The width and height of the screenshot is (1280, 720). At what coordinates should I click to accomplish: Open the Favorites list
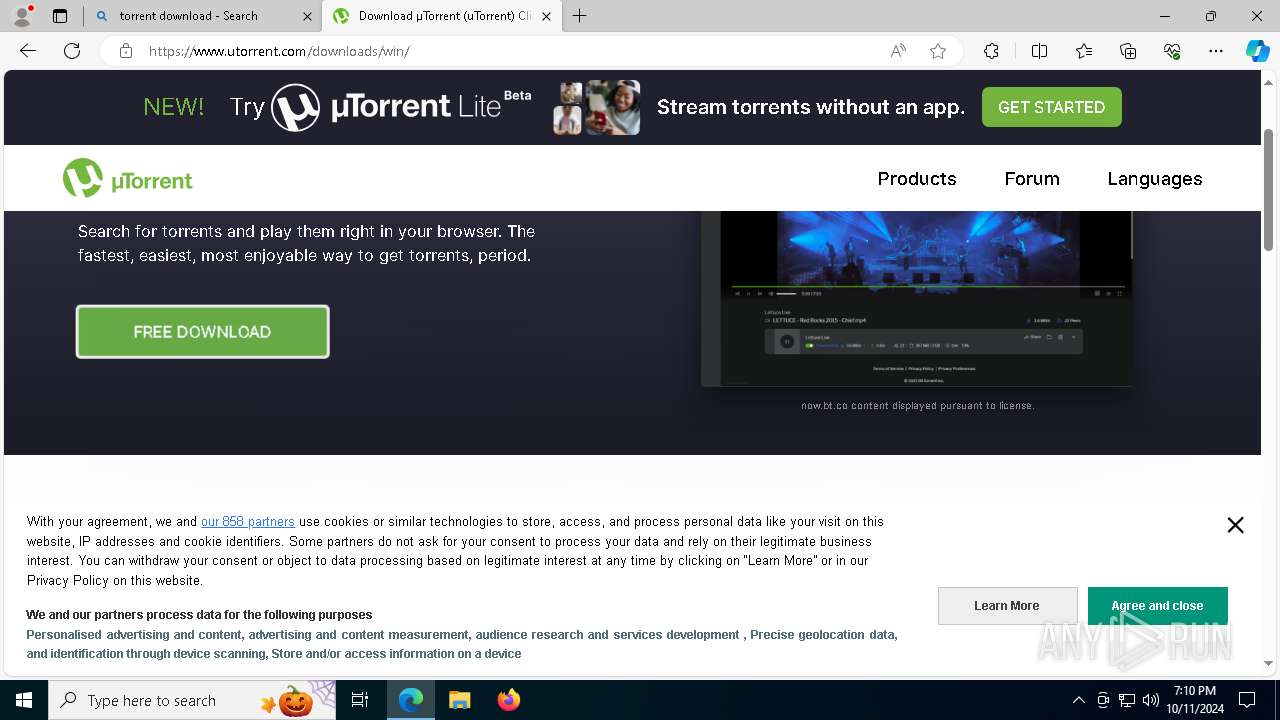tap(1084, 51)
